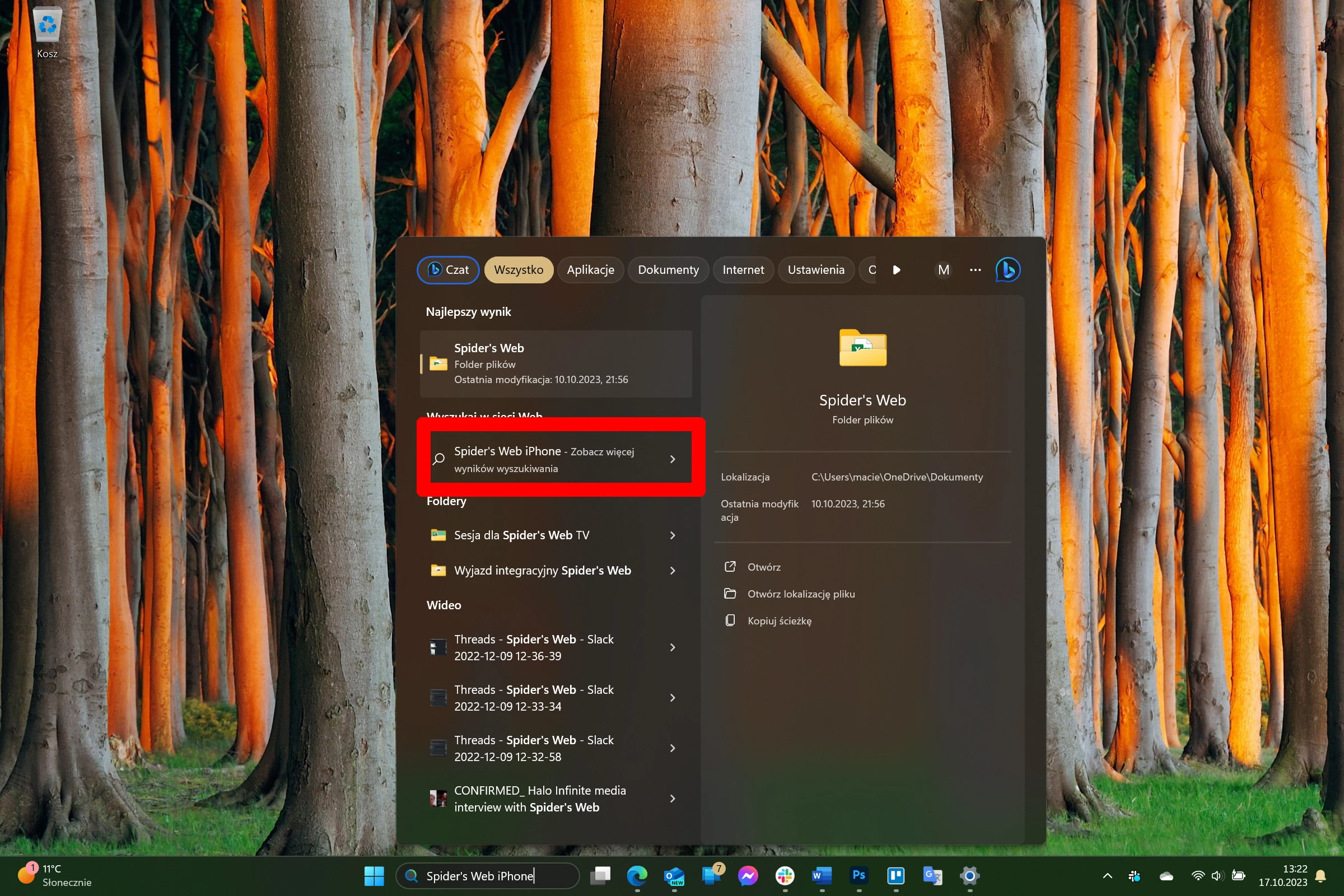This screenshot has width=1344, height=896.
Task: Open Photoshop from the taskbar
Action: (x=859, y=875)
